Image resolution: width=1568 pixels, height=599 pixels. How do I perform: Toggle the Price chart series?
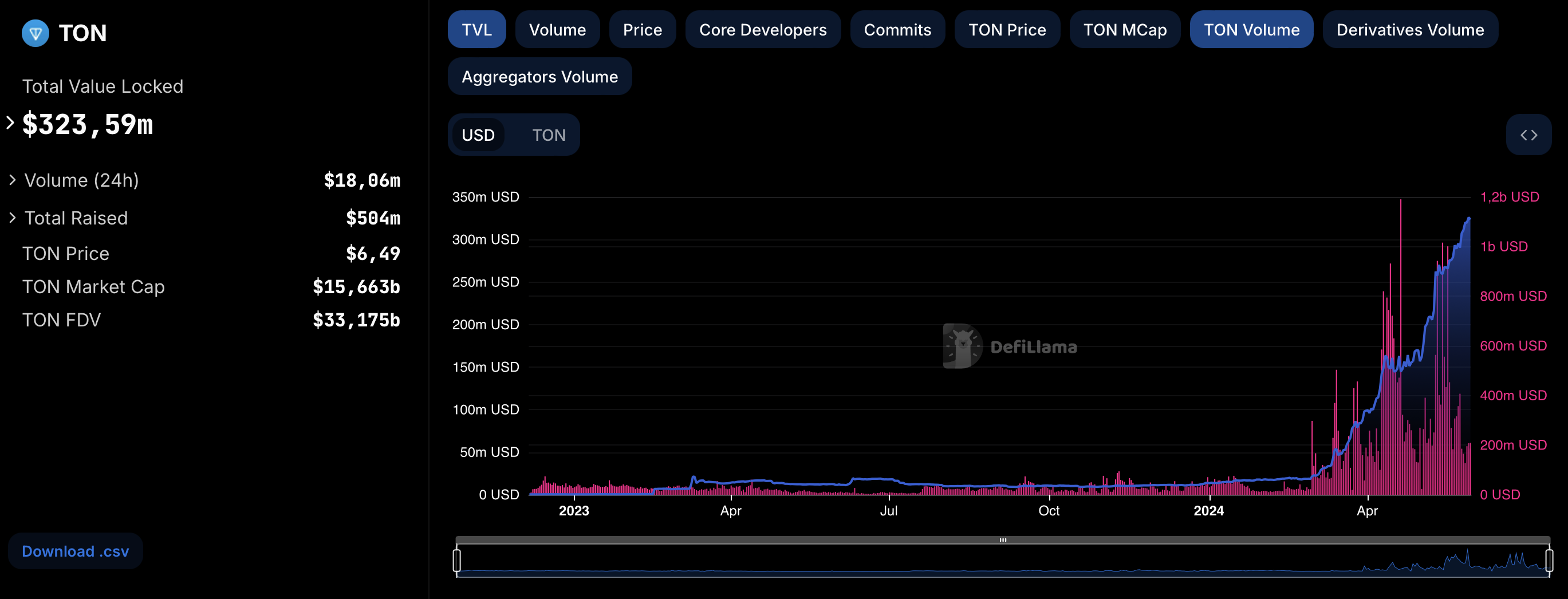[642, 30]
